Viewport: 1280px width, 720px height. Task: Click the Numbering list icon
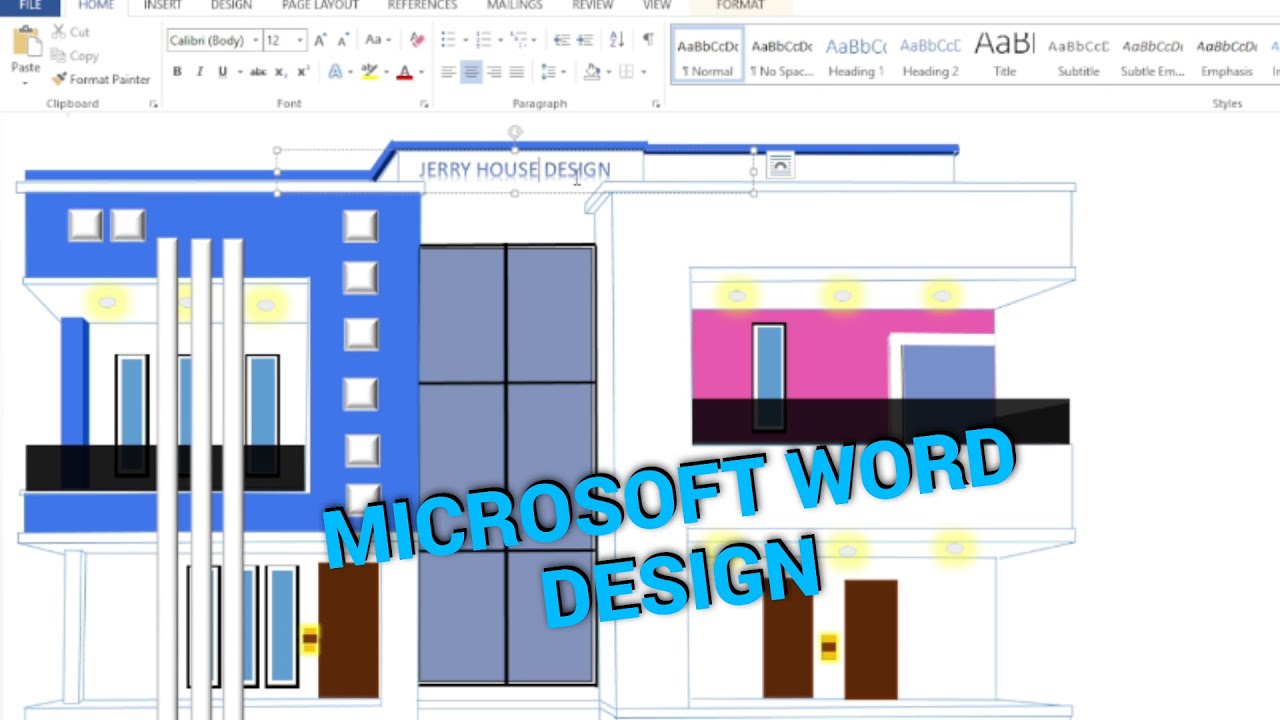(x=483, y=40)
